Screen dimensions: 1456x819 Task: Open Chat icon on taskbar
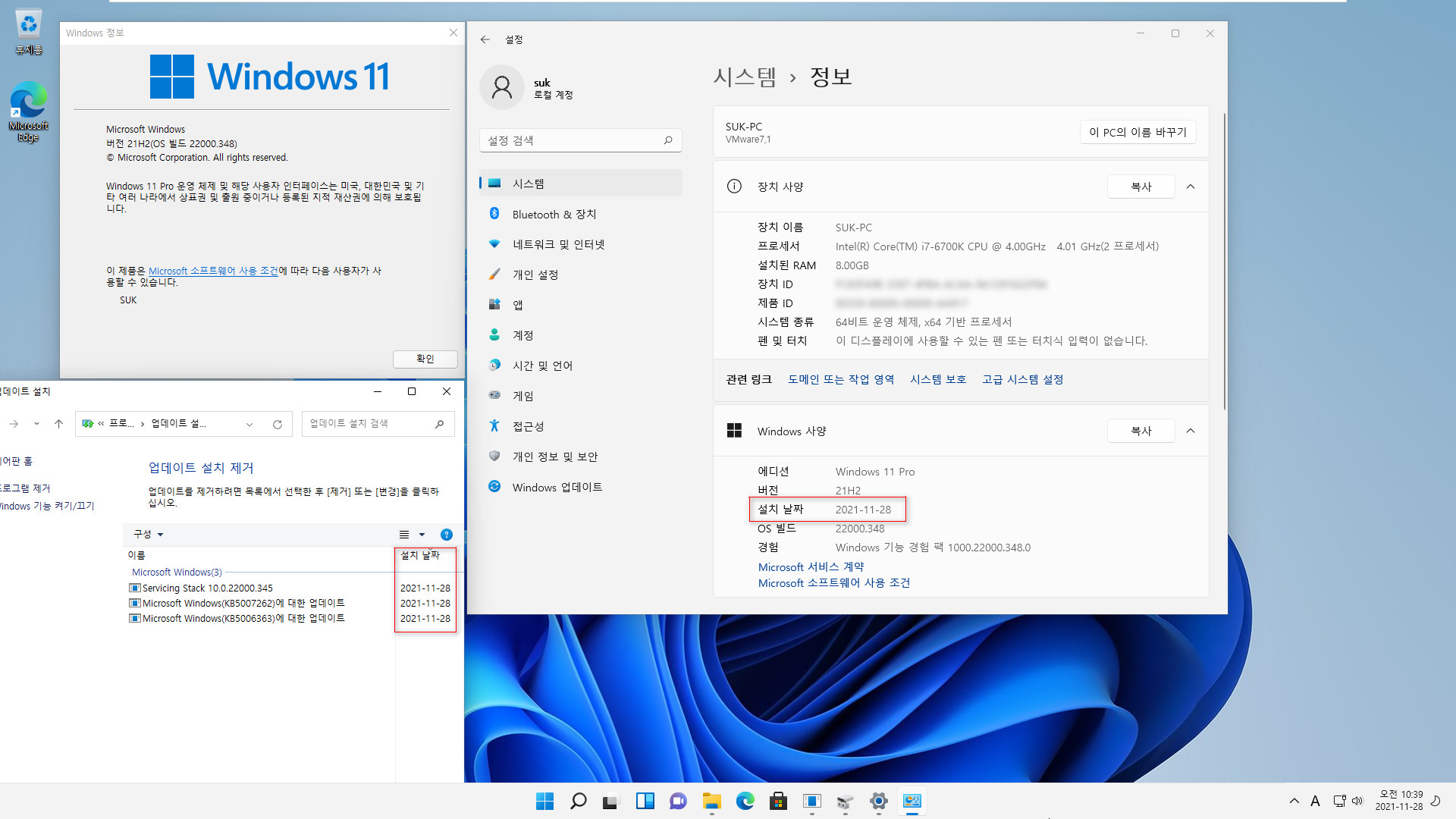[678, 801]
